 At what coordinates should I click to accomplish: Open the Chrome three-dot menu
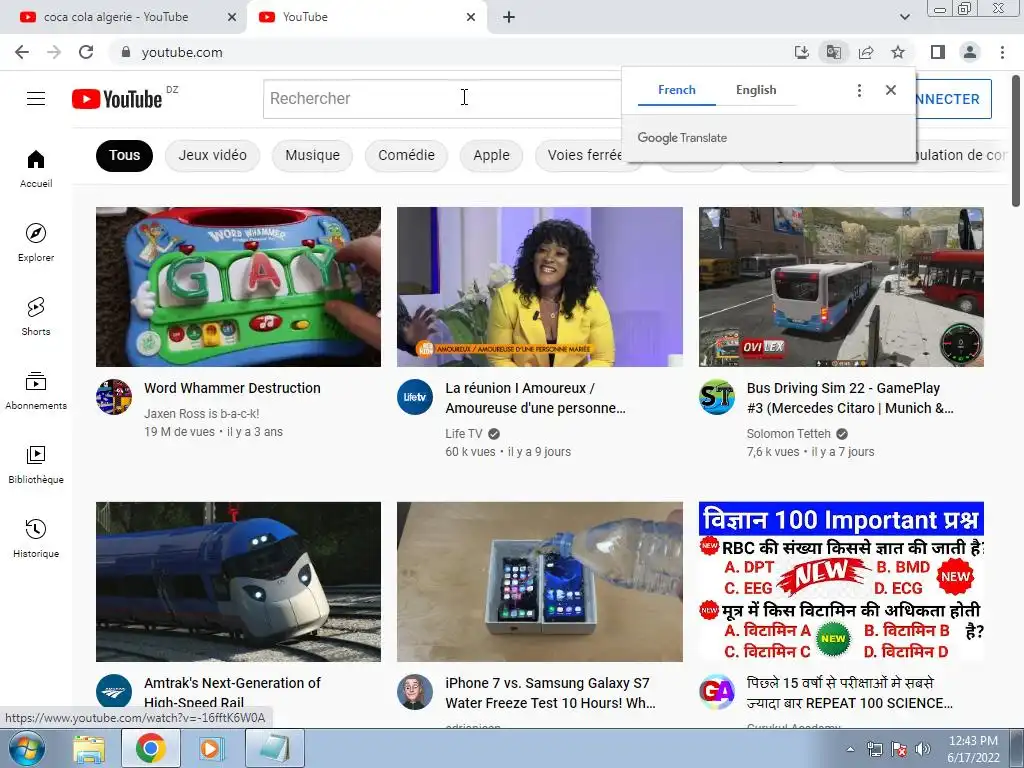tap(1002, 52)
